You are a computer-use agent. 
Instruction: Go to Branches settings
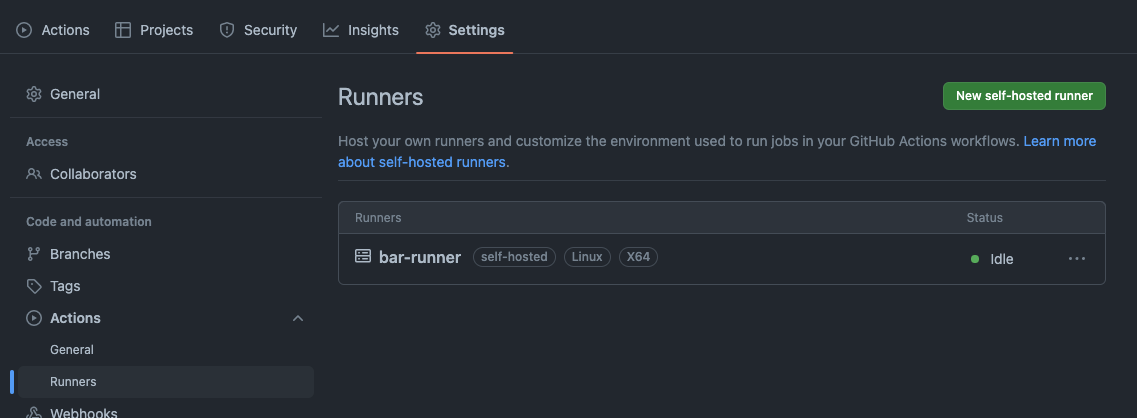pyautogui.click(x=165, y=254)
